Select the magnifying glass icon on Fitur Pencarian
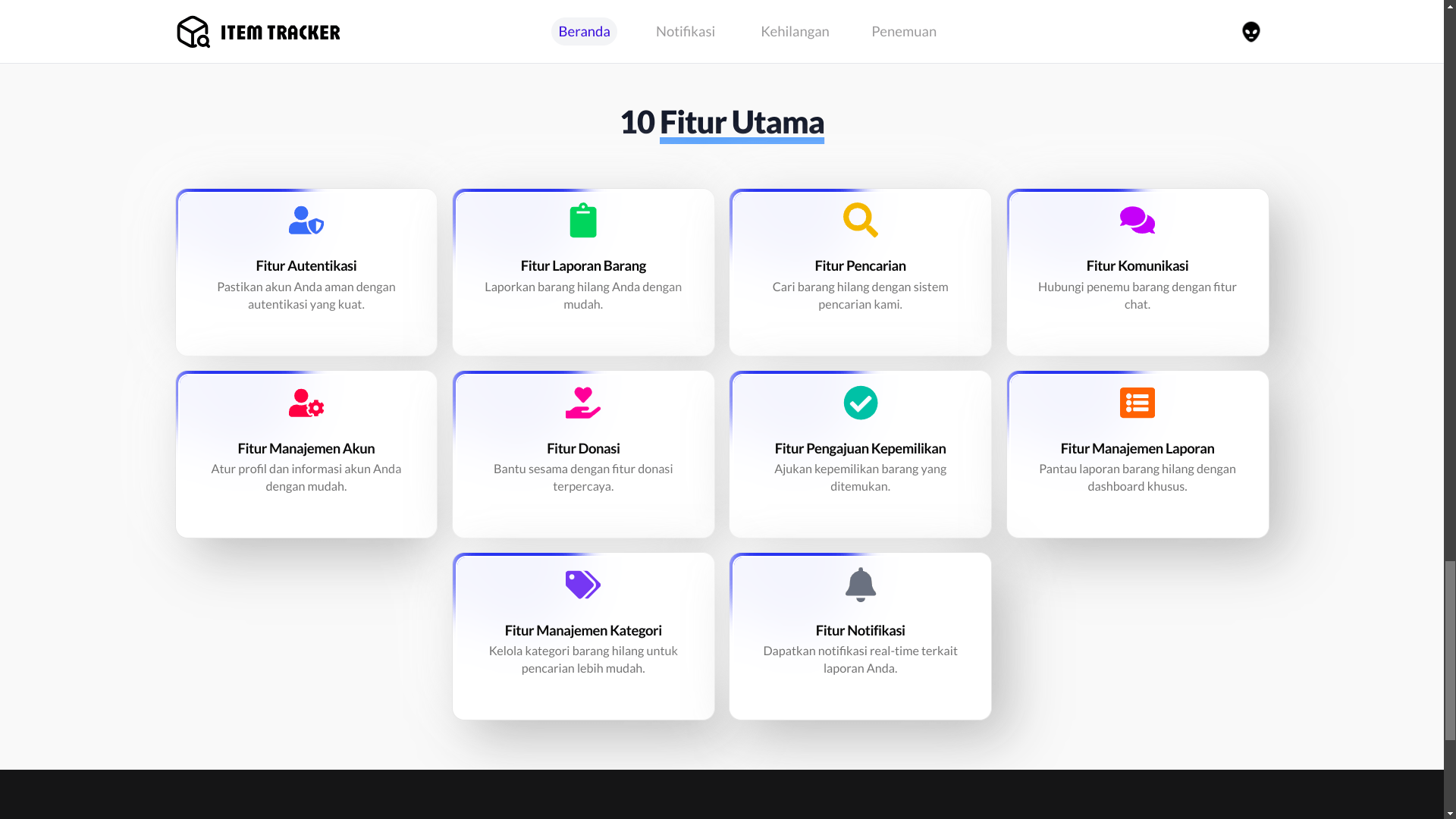 860,220
